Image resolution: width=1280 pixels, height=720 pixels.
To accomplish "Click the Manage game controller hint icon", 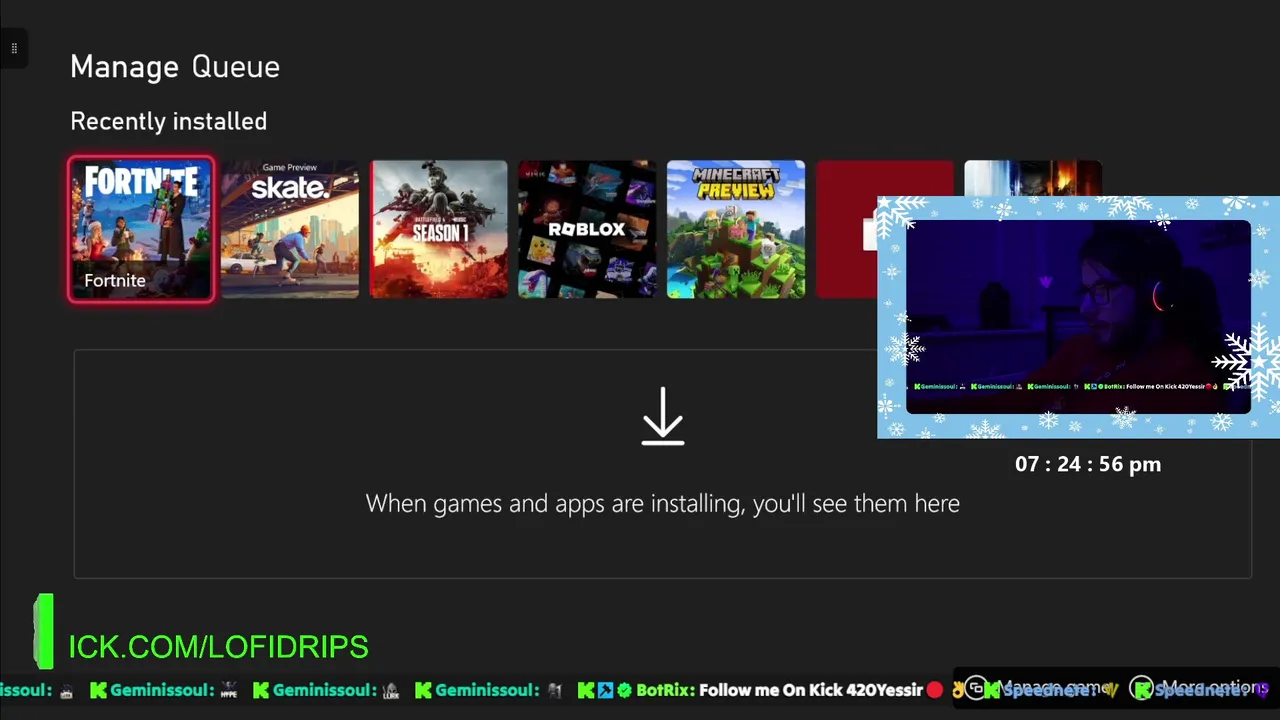I will (976, 688).
